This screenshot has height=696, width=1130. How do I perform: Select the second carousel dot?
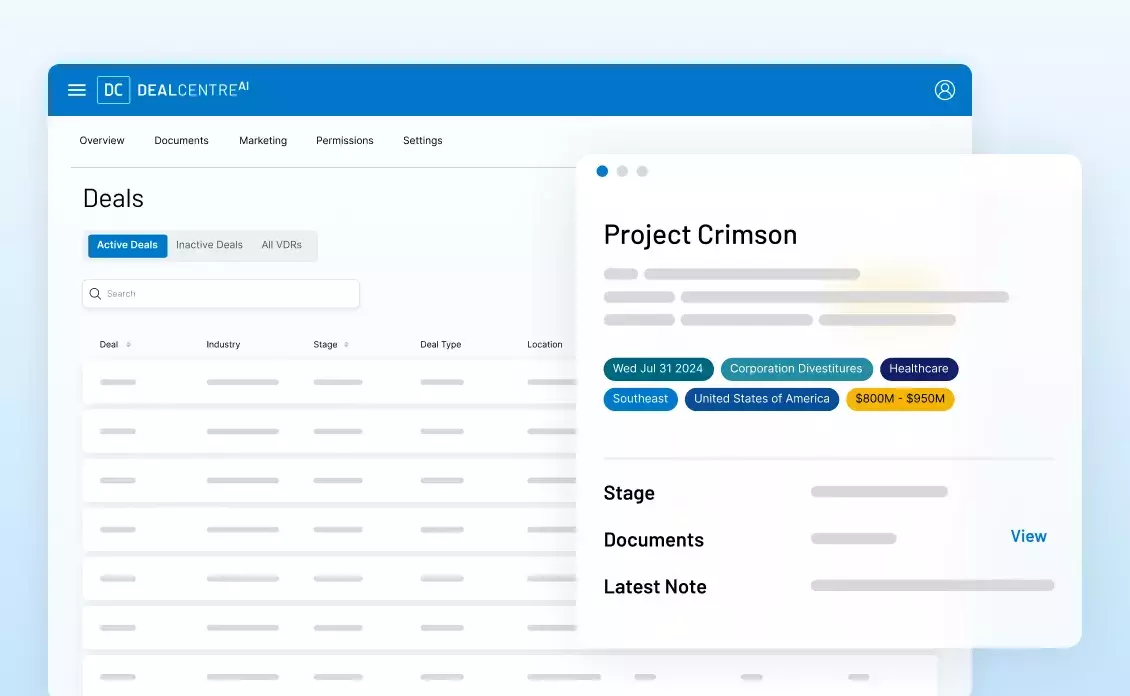pyautogui.click(x=623, y=171)
